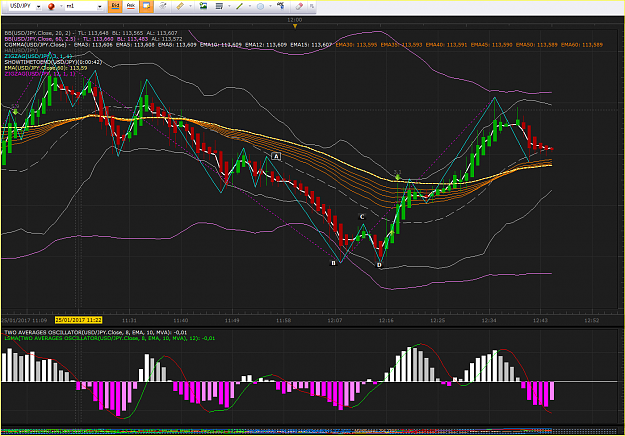Click the chart label C
Screen dimensions: 625x436
click(x=362, y=217)
